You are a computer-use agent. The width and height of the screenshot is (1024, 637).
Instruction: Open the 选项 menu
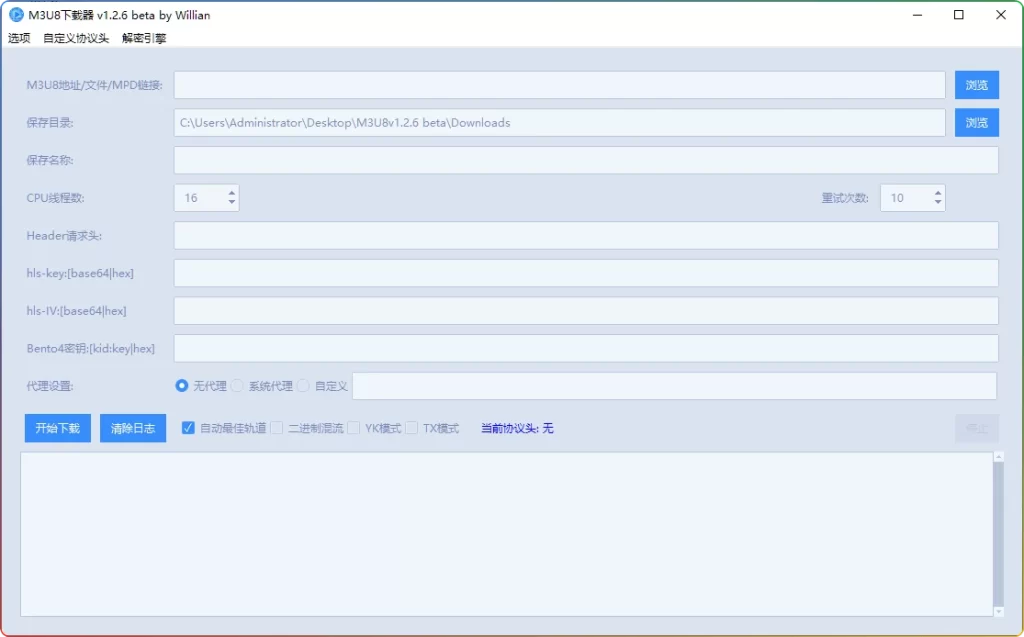18,37
